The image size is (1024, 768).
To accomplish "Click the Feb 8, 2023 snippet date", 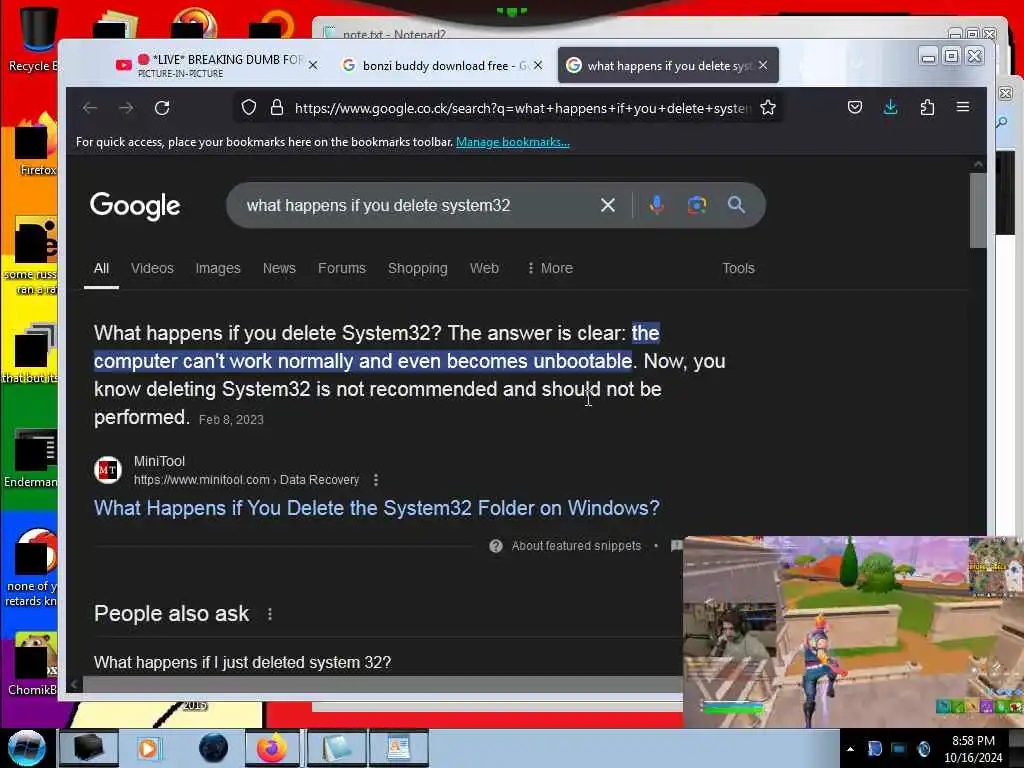I will tap(231, 420).
